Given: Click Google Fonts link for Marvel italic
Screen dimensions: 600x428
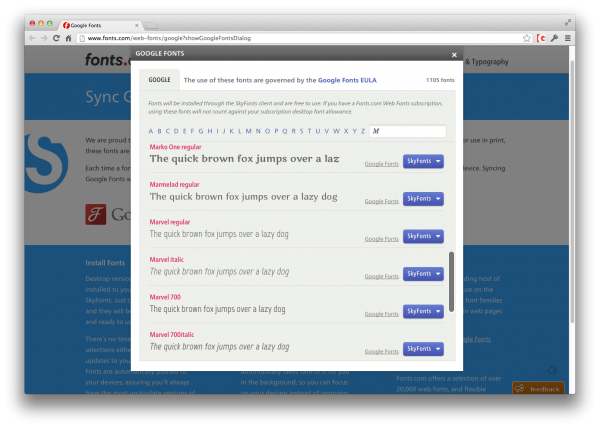Looking at the screenshot, I should (x=382, y=276).
